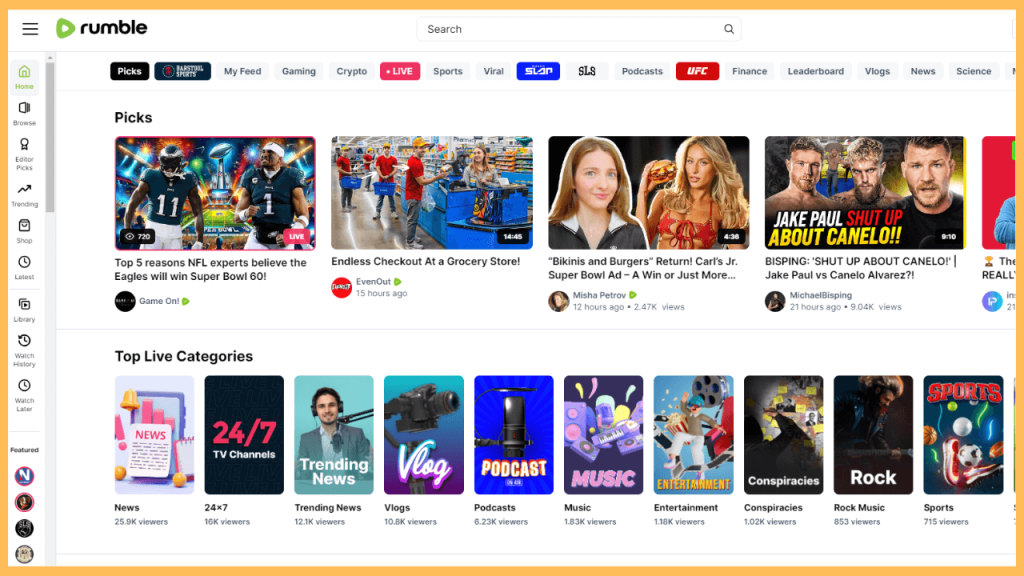The image size is (1024, 576).
Task: Open Watch History in the sidebar
Action: pyautogui.click(x=24, y=348)
